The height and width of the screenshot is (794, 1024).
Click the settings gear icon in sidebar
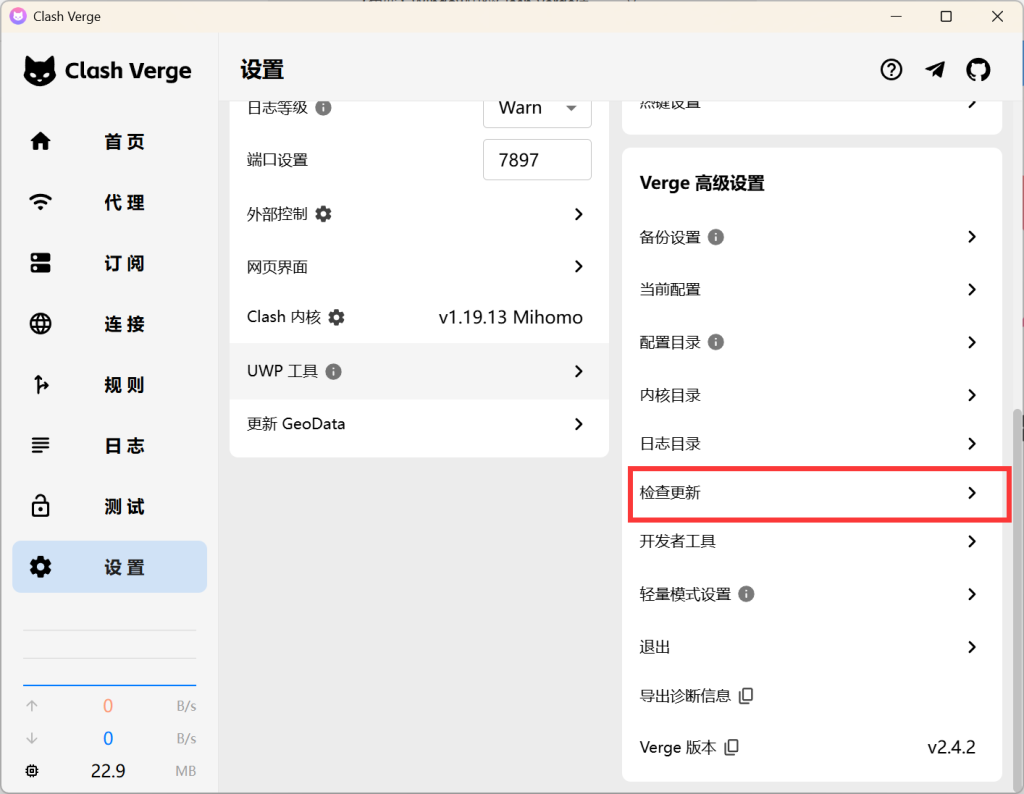click(x=40, y=566)
